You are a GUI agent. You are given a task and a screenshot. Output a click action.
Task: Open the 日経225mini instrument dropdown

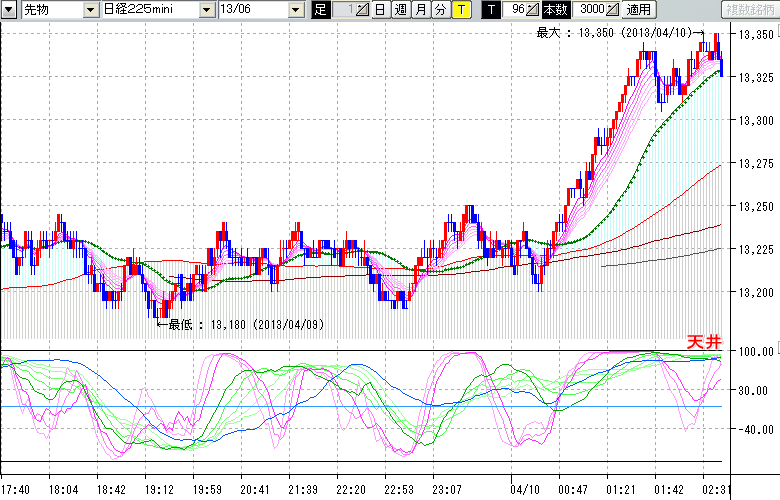click(206, 10)
